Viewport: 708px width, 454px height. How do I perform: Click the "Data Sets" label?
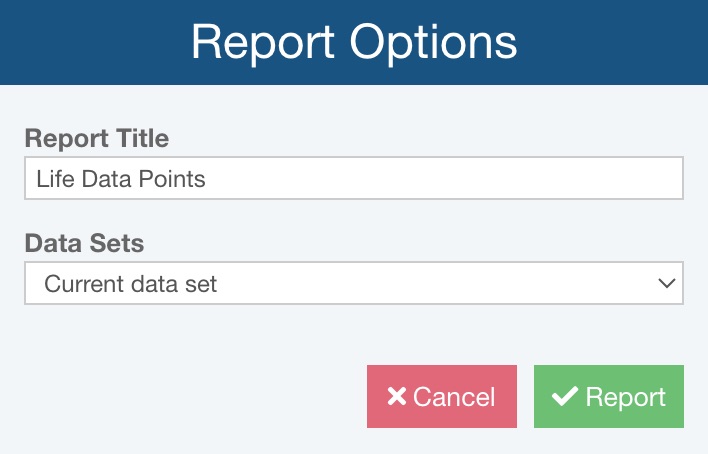coord(84,242)
